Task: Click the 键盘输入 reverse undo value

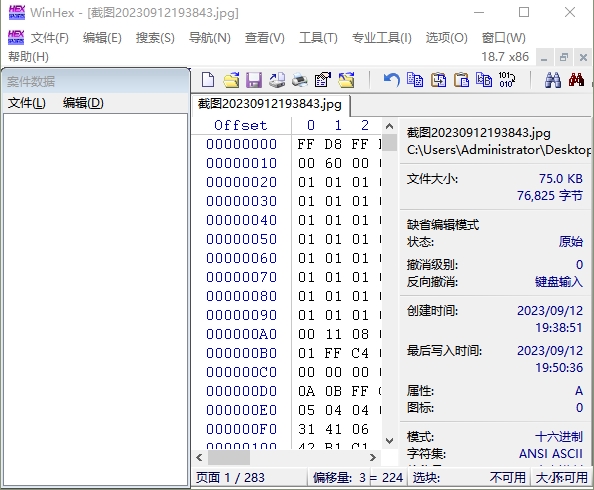Action: pyautogui.click(x=559, y=282)
